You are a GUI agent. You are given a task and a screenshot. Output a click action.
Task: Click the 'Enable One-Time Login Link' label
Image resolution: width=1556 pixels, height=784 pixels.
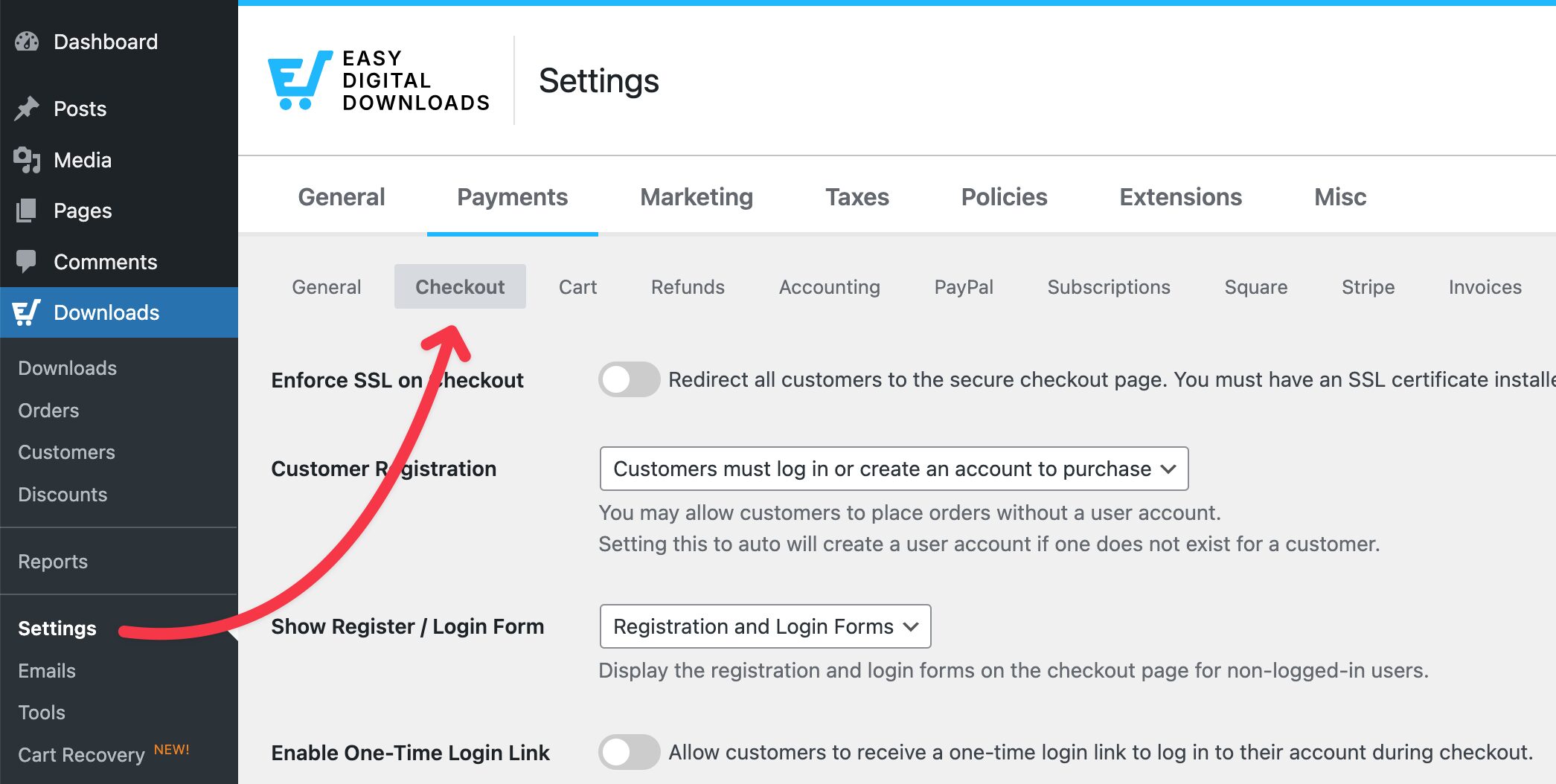(x=410, y=753)
